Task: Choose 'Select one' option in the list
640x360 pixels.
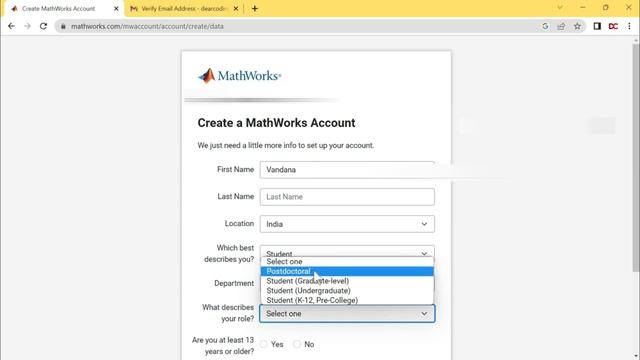Action: [x=347, y=262]
